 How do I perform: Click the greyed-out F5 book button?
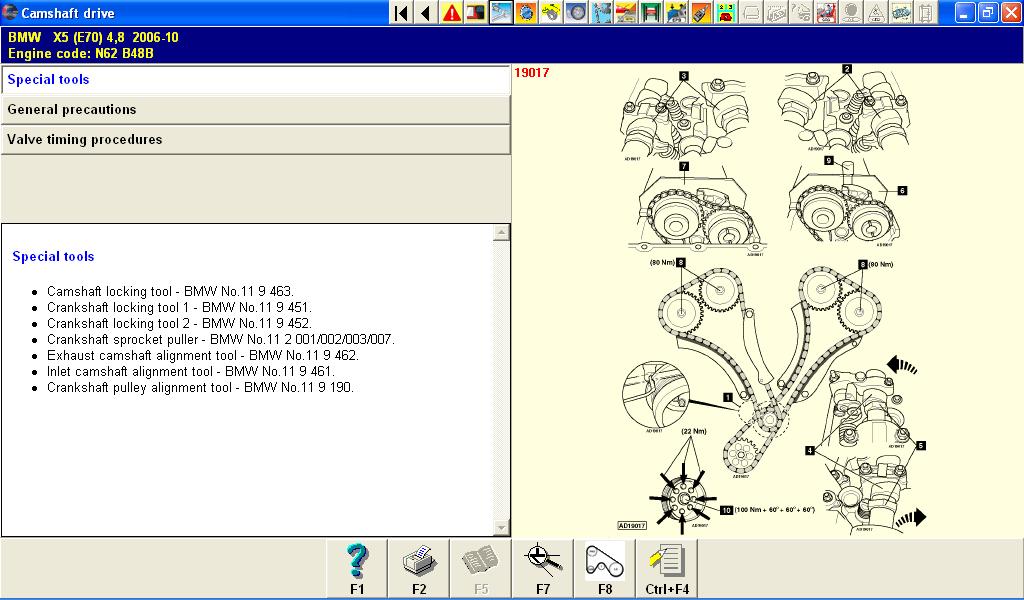481,569
